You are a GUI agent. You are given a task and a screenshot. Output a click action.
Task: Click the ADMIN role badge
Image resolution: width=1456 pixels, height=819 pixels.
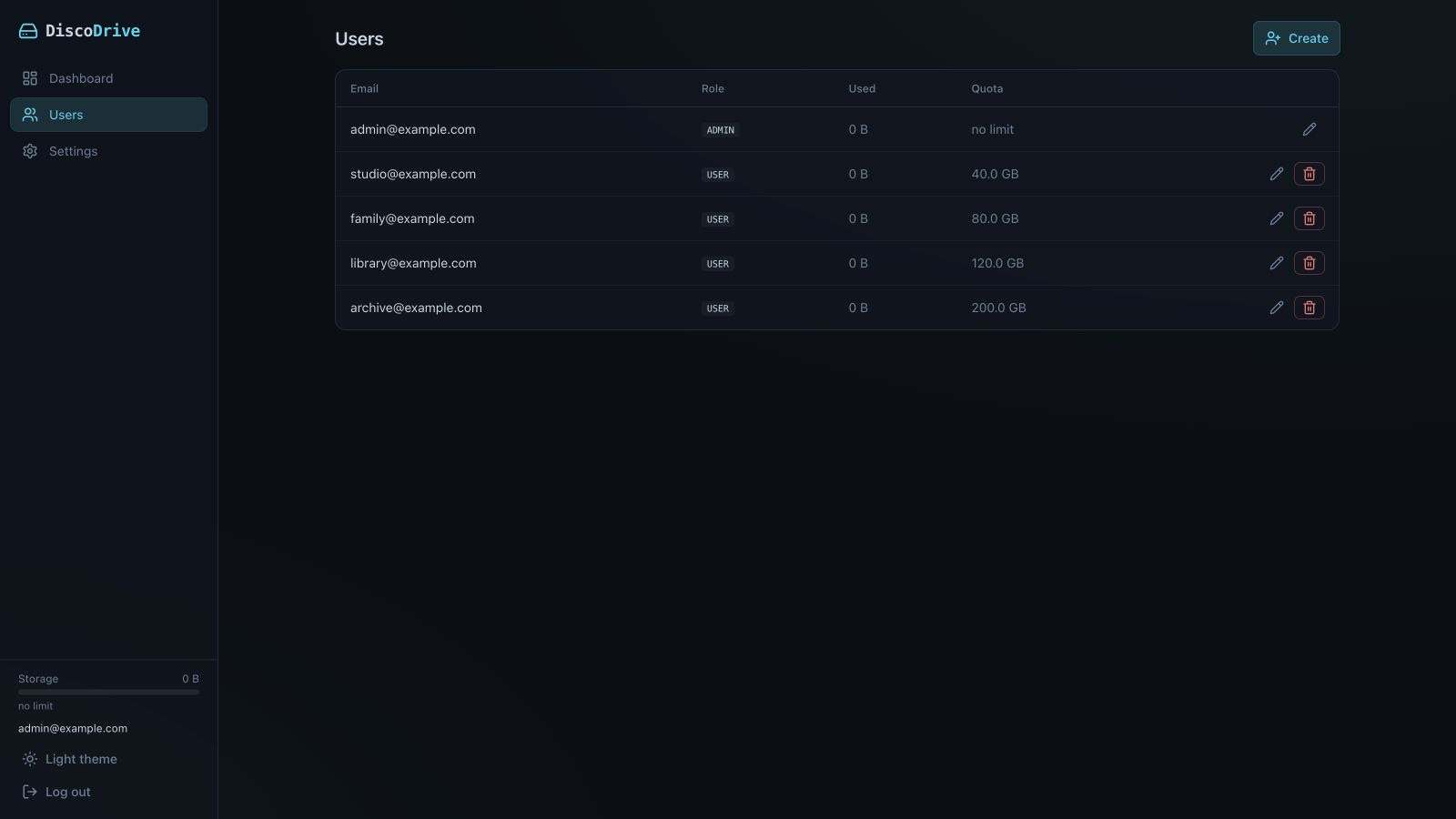pos(721,130)
